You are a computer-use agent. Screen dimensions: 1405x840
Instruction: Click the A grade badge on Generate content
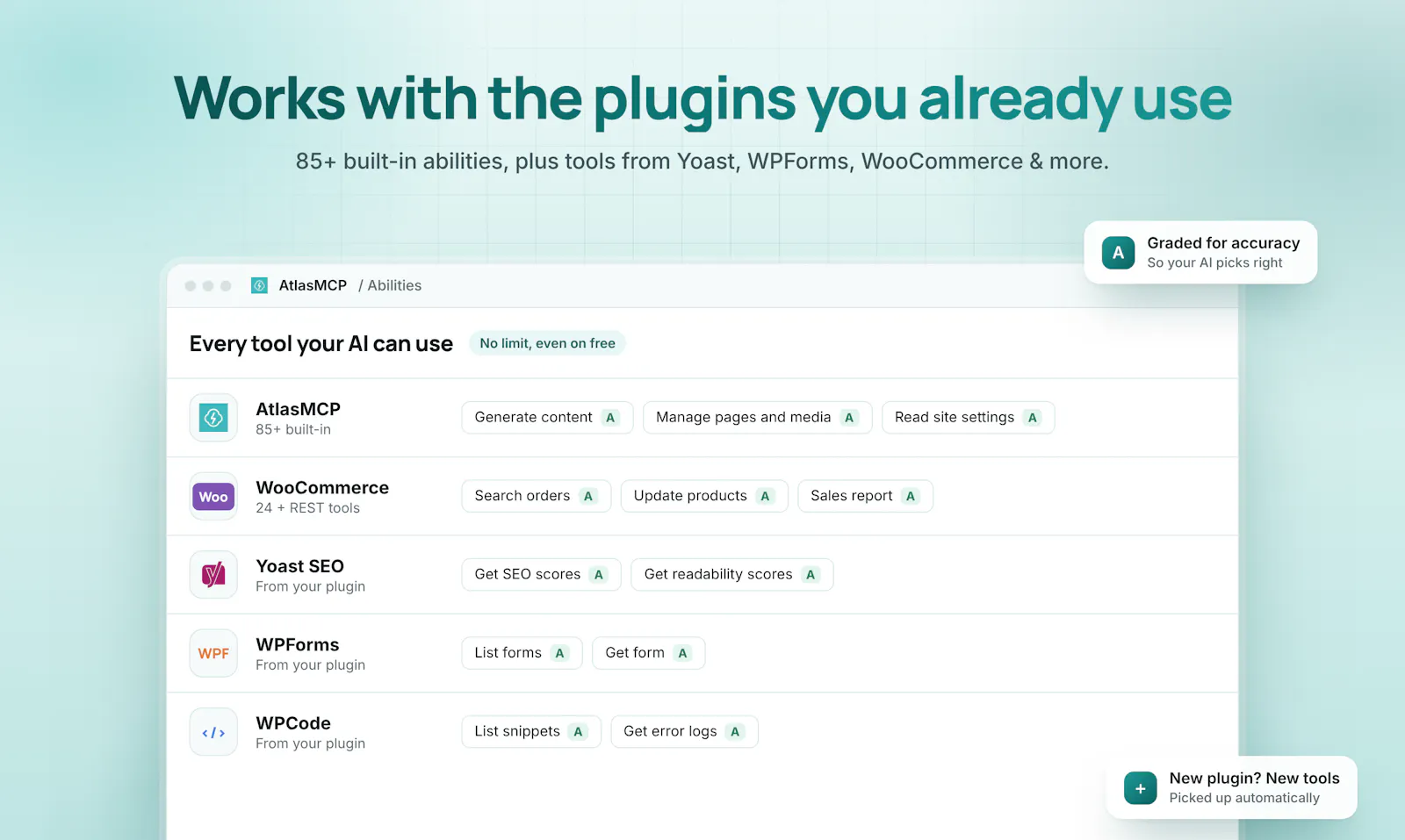610,418
